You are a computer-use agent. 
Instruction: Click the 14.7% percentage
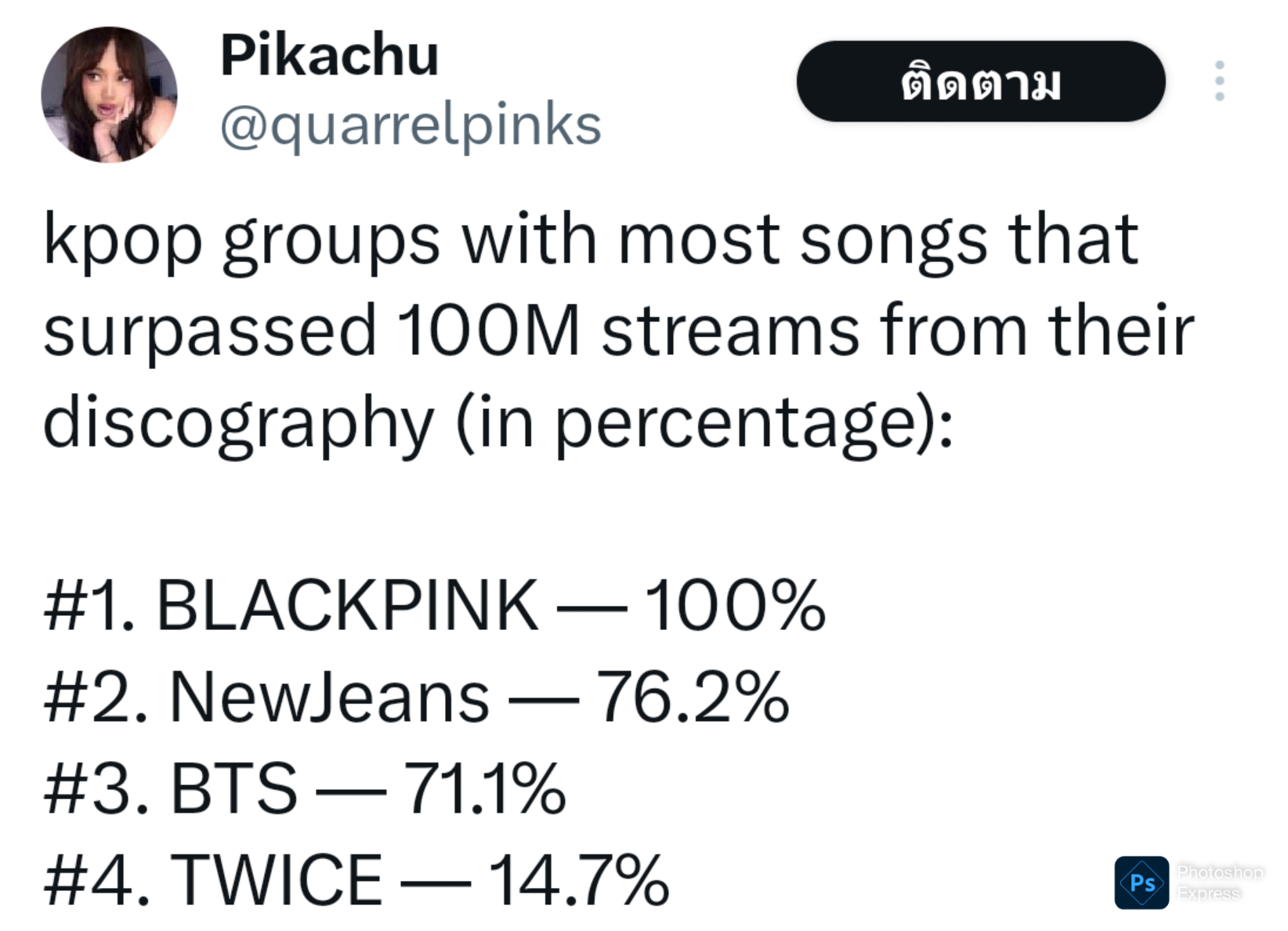pyautogui.click(x=578, y=880)
